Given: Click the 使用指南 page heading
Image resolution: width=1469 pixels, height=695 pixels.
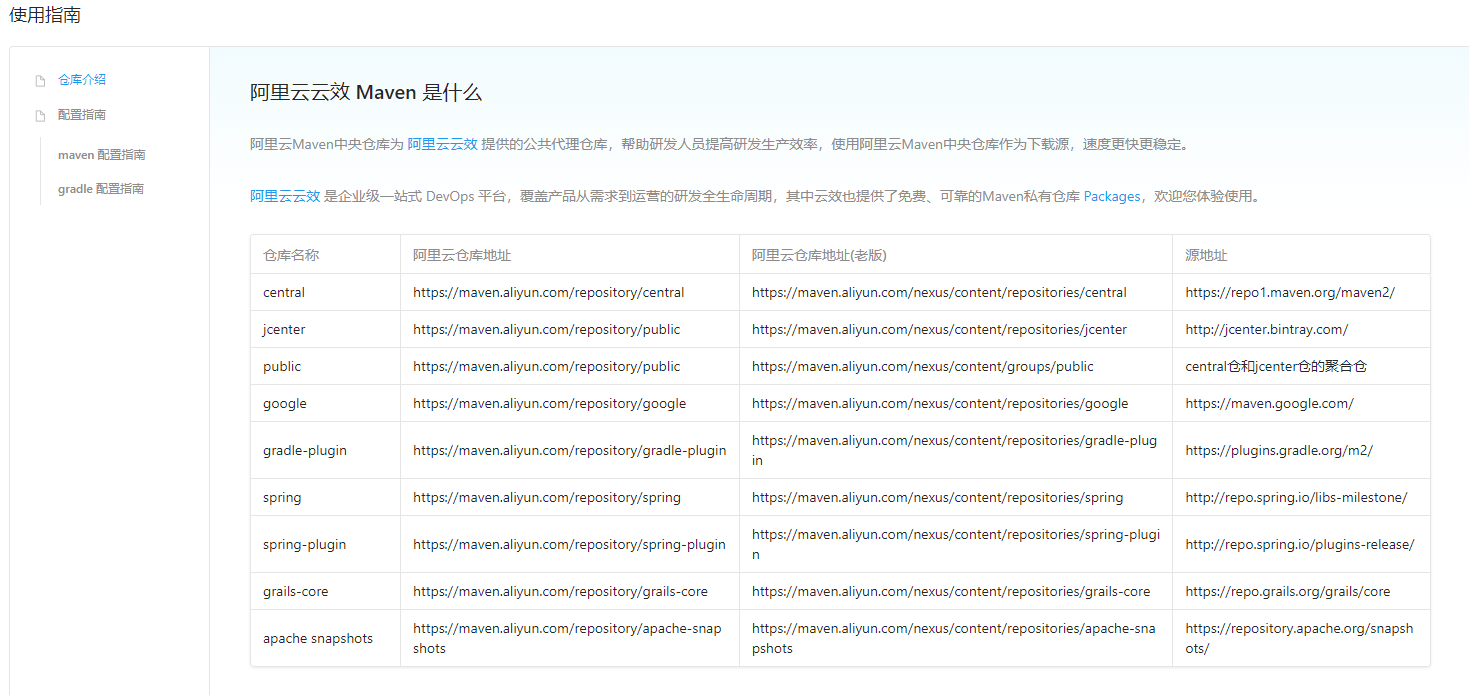Looking at the screenshot, I should pos(45,15).
